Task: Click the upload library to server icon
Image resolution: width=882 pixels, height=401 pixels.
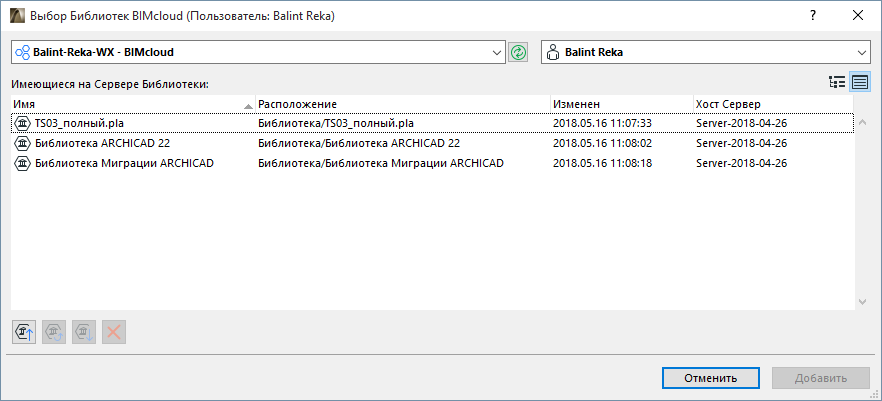Action: tap(24, 332)
